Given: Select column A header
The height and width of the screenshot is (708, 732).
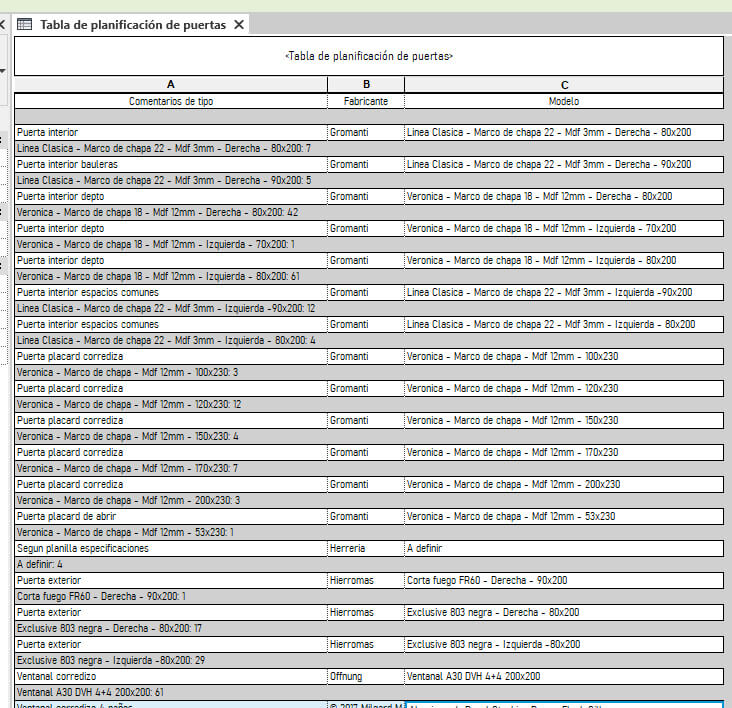Looking at the screenshot, I should (x=171, y=85).
